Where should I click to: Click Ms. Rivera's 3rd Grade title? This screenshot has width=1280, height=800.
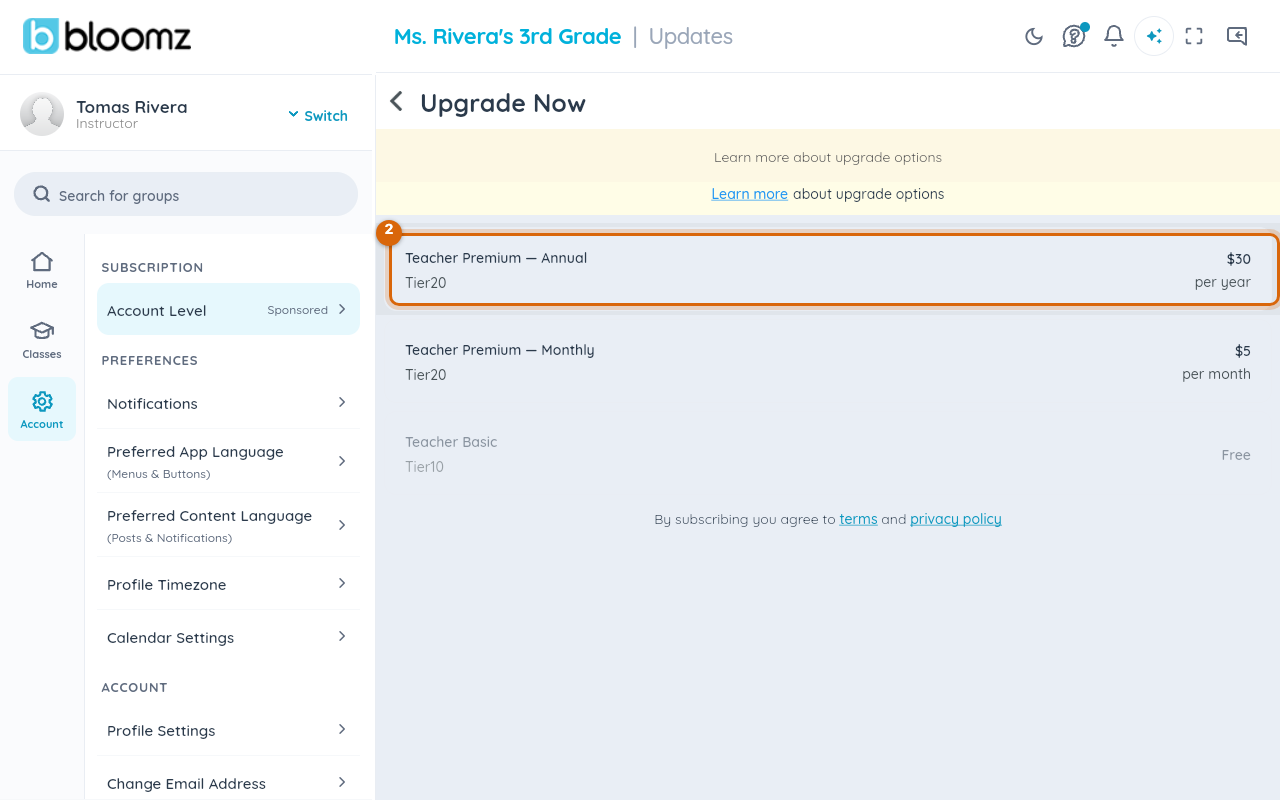tap(507, 36)
